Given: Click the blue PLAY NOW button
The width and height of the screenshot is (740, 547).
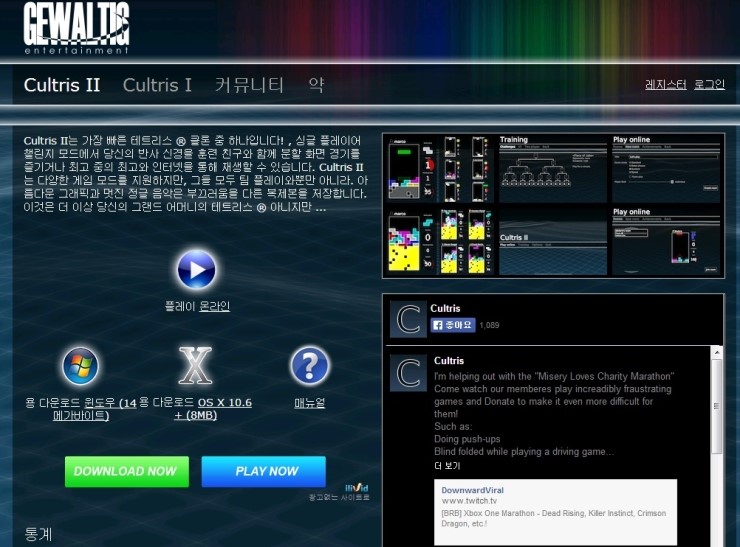Looking at the screenshot, I should pyautogui.click(x=264, y=471).
